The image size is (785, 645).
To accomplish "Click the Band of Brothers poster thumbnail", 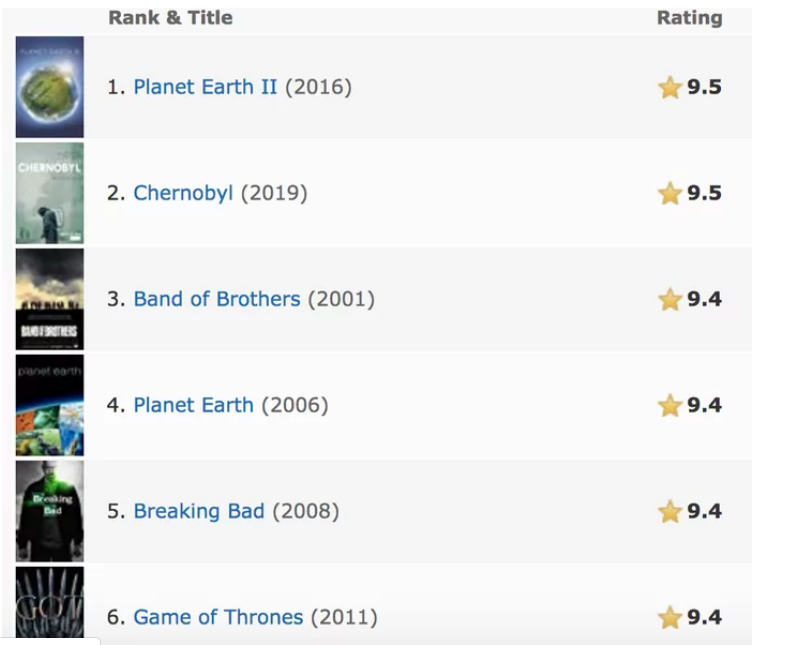I will point(50,299).
